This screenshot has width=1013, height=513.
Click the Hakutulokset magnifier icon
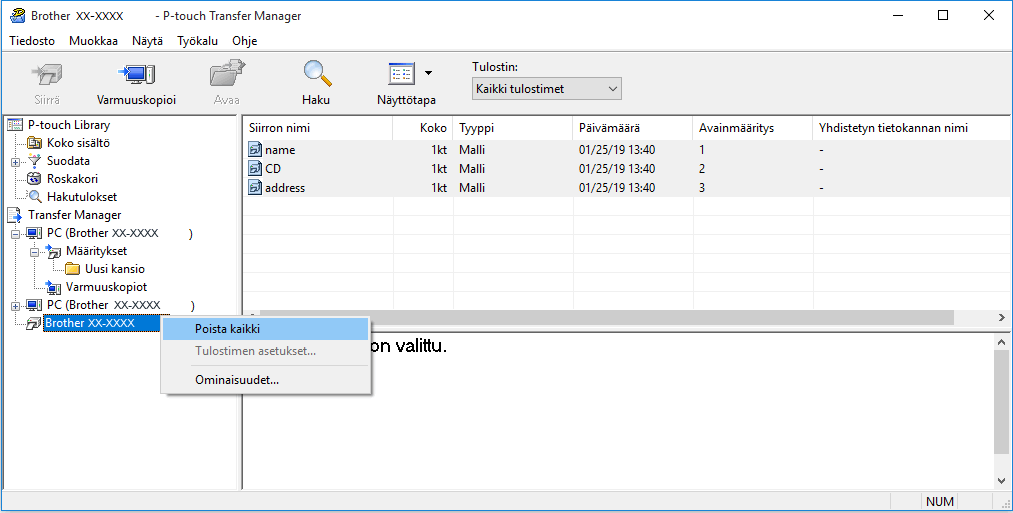pos(35,197)
